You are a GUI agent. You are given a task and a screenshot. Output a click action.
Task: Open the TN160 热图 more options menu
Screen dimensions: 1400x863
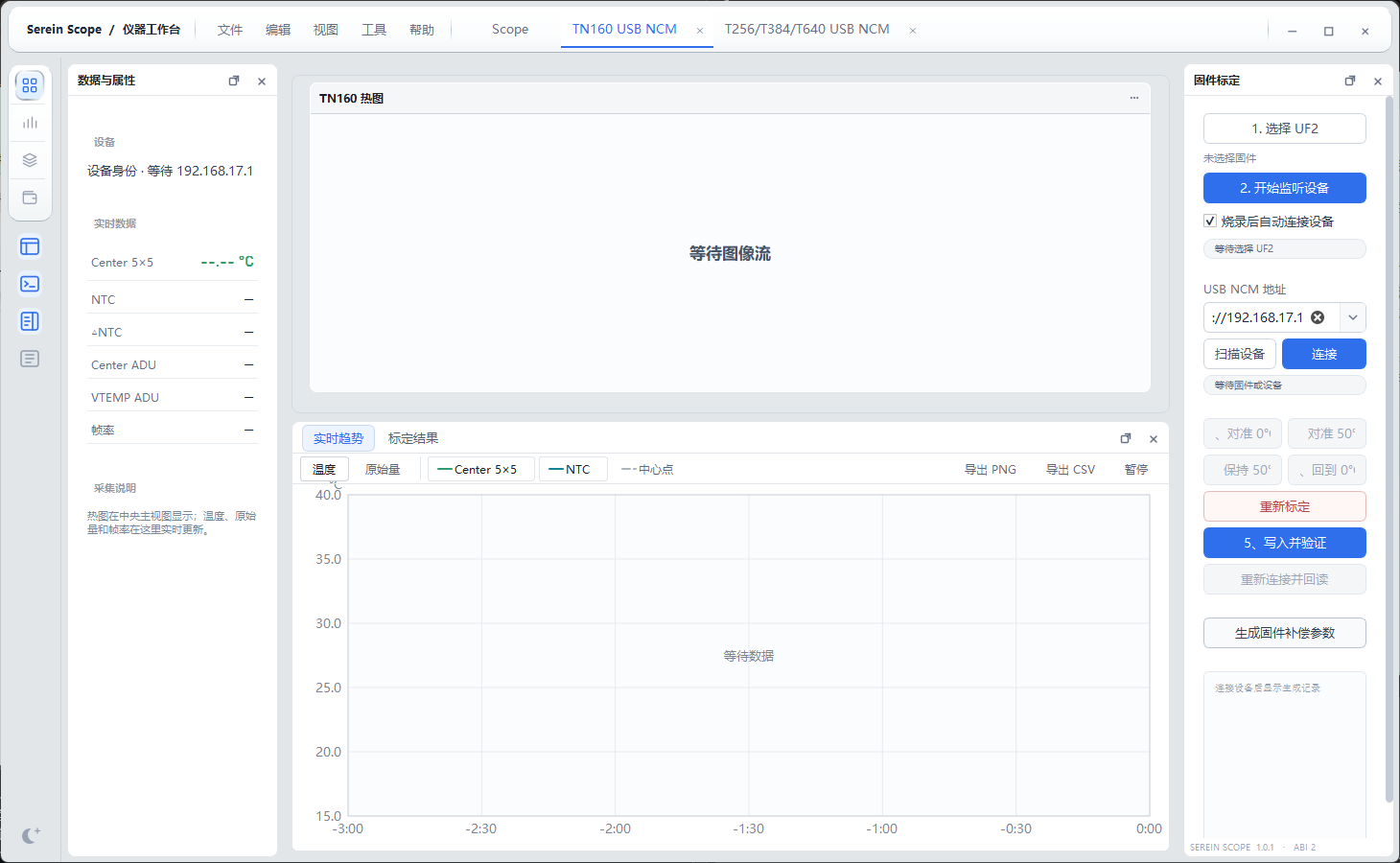coord(1134,98)
